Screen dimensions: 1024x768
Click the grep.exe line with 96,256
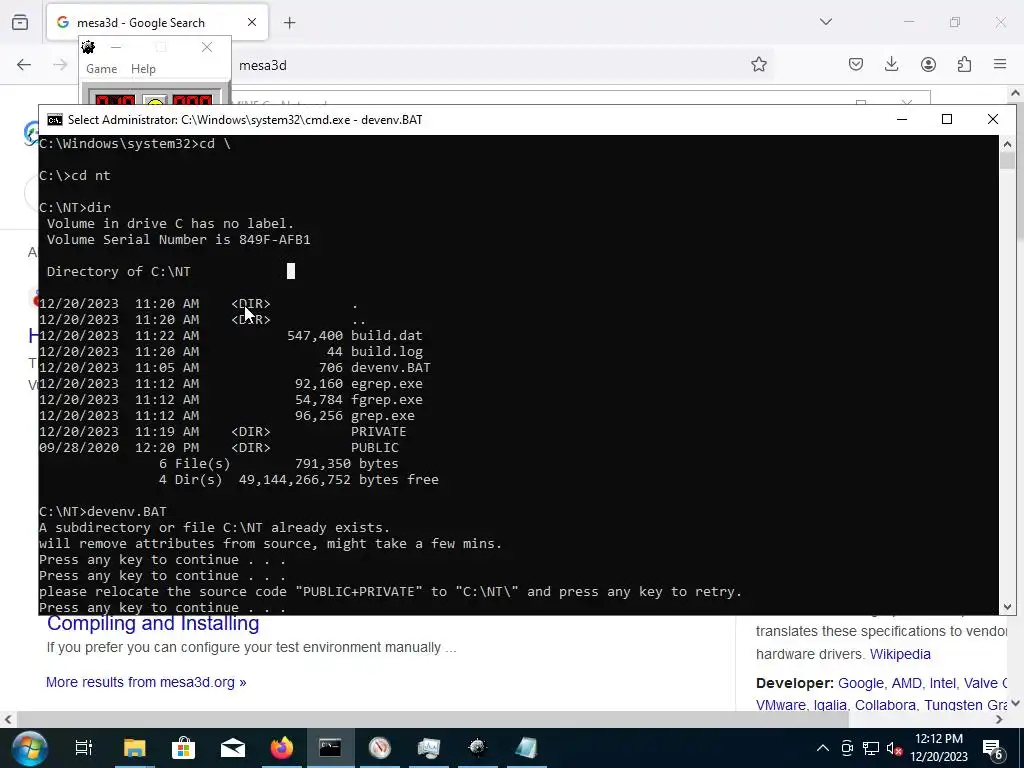point(227,416)
